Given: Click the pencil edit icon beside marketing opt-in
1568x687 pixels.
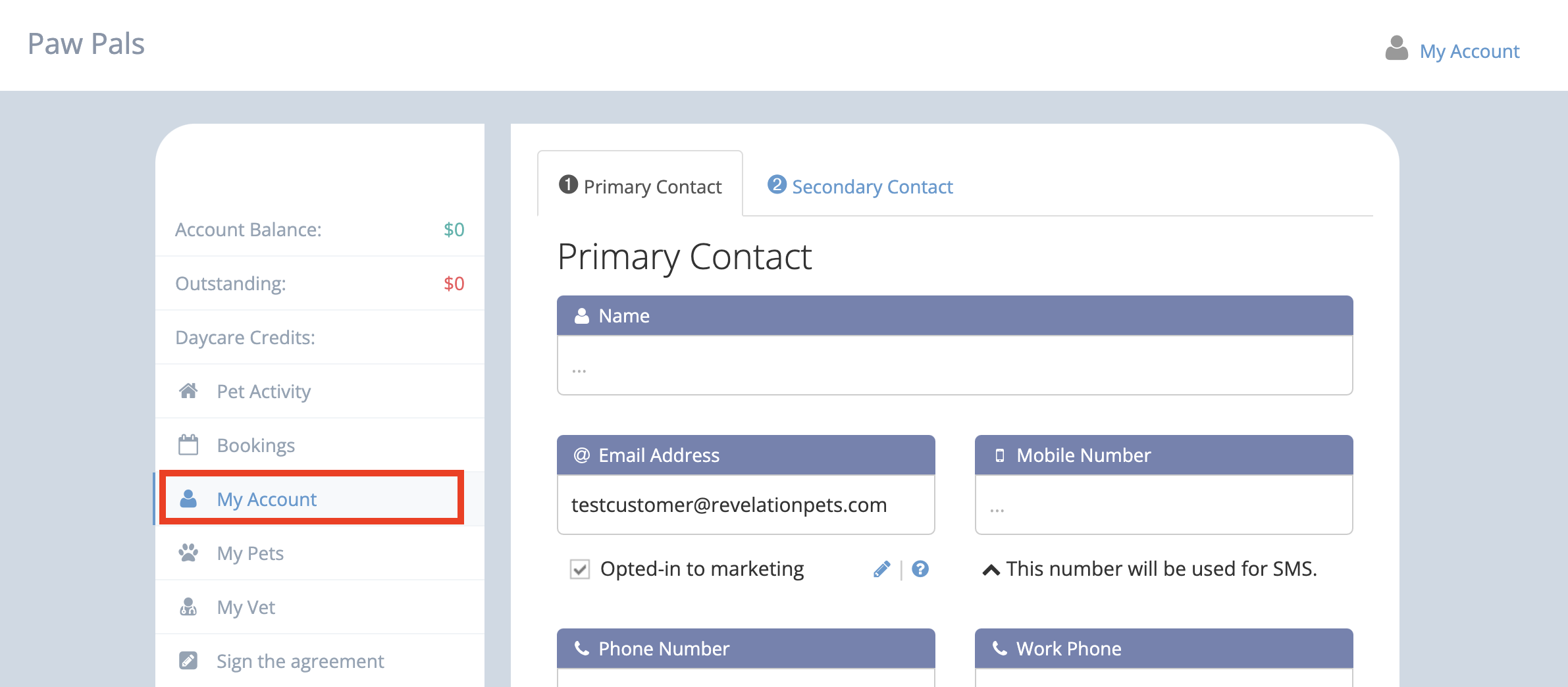Looking at the screenshot, I should pos(881,569).
